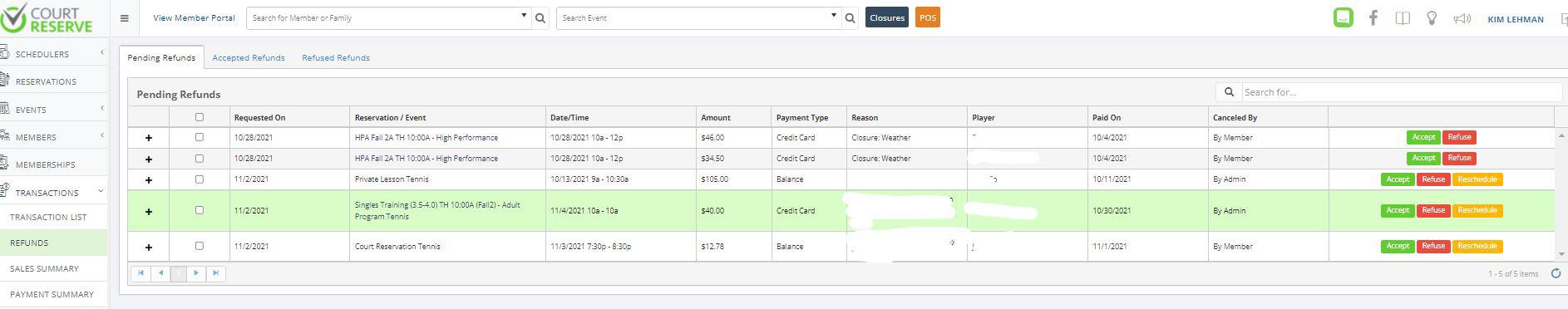Toggle the hamburger sidebar menu icon

pyautogui.click(x=125, y=18)
